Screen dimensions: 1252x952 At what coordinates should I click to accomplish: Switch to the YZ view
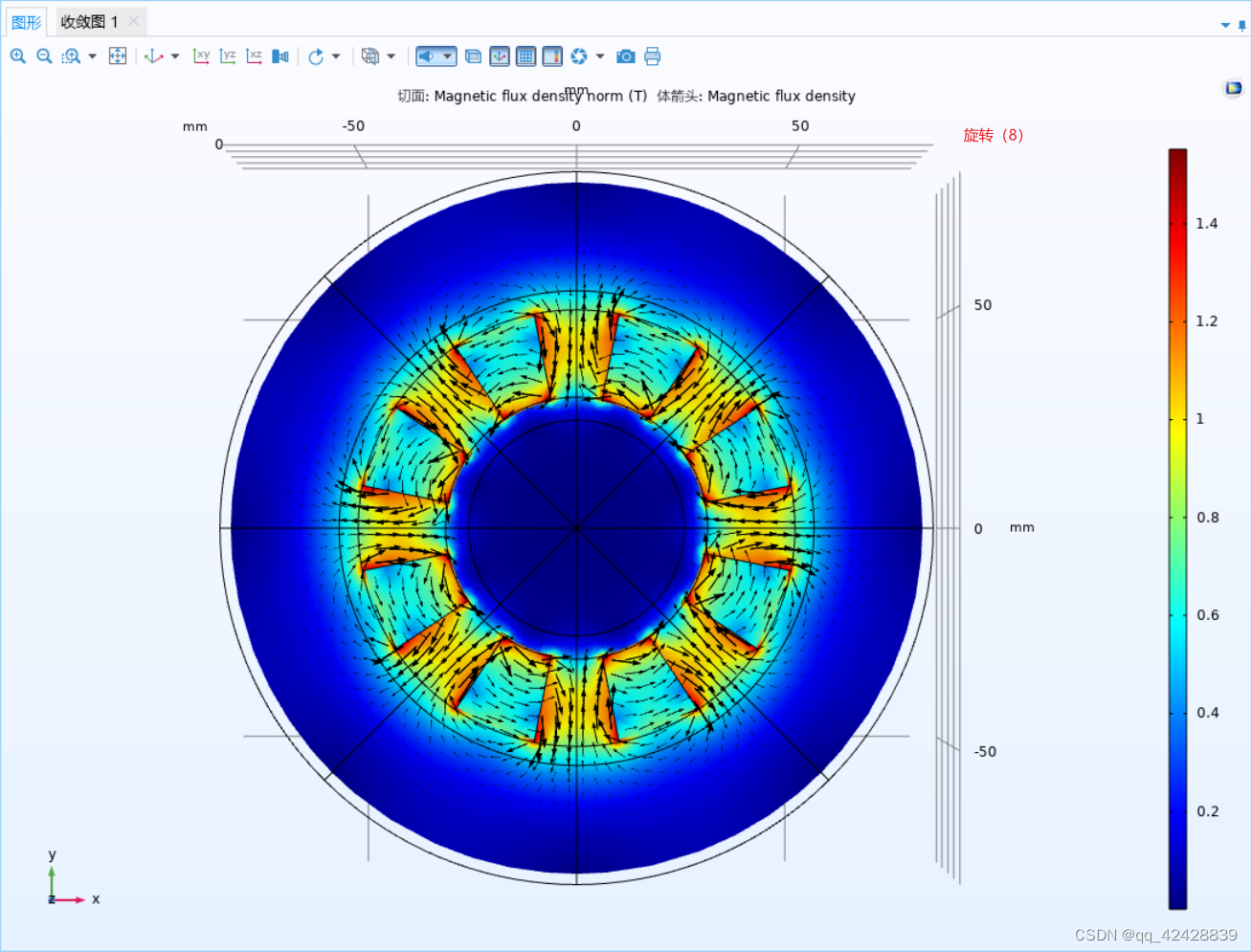click(228, 56)
